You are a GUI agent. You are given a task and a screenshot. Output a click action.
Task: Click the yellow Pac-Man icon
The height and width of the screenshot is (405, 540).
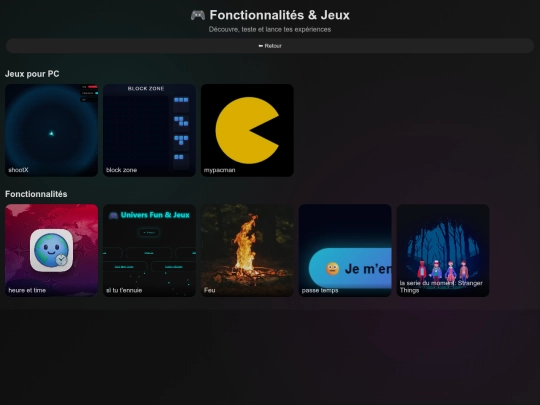point(247,130)
